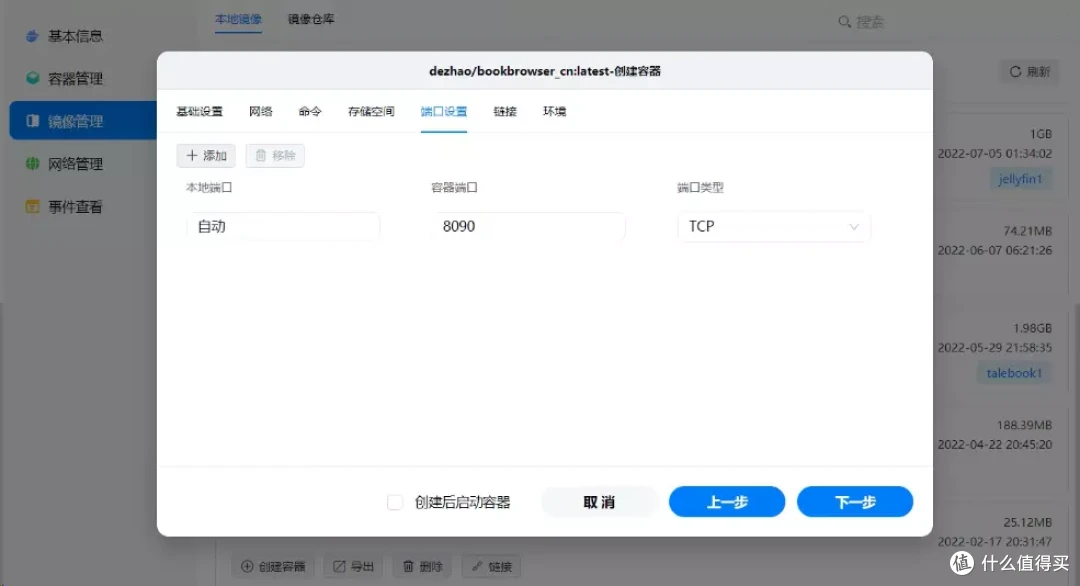The width and height of the screenshot is (1080, 586).
Task: Click the 25.12MB image size text
Action: coord(1028,522)
